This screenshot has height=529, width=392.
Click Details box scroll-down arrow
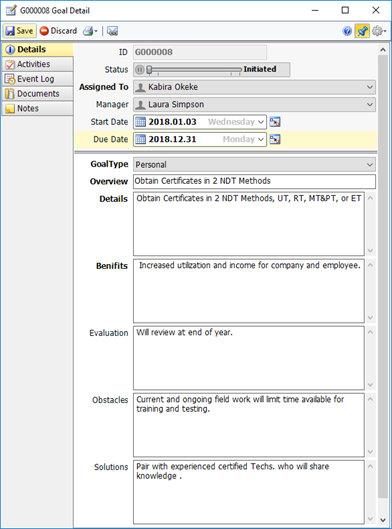pyautogui.click(x=370, y=250)
